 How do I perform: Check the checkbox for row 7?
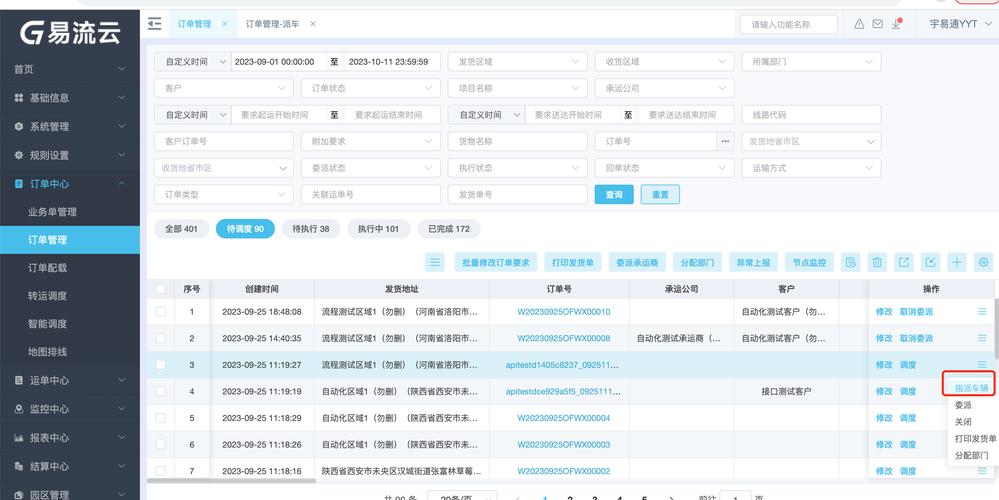(x=161, y=471)
